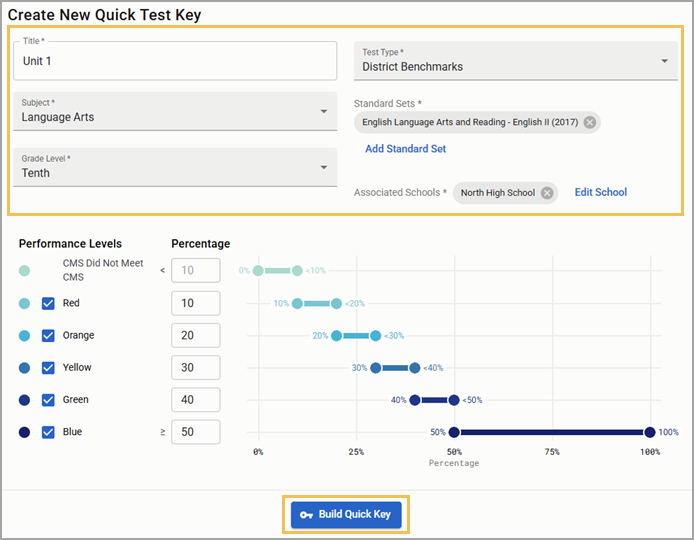Image resolution: width=694 pixels, height=540 pixels.
Task: Open the Grade Level dropdown showing Tenth
Action: coord(175,167)
